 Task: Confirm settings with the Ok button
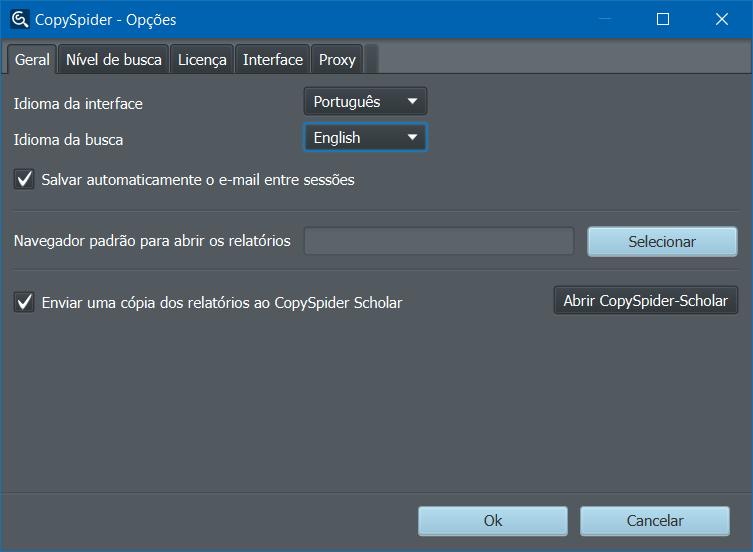(x=493, y=521)
